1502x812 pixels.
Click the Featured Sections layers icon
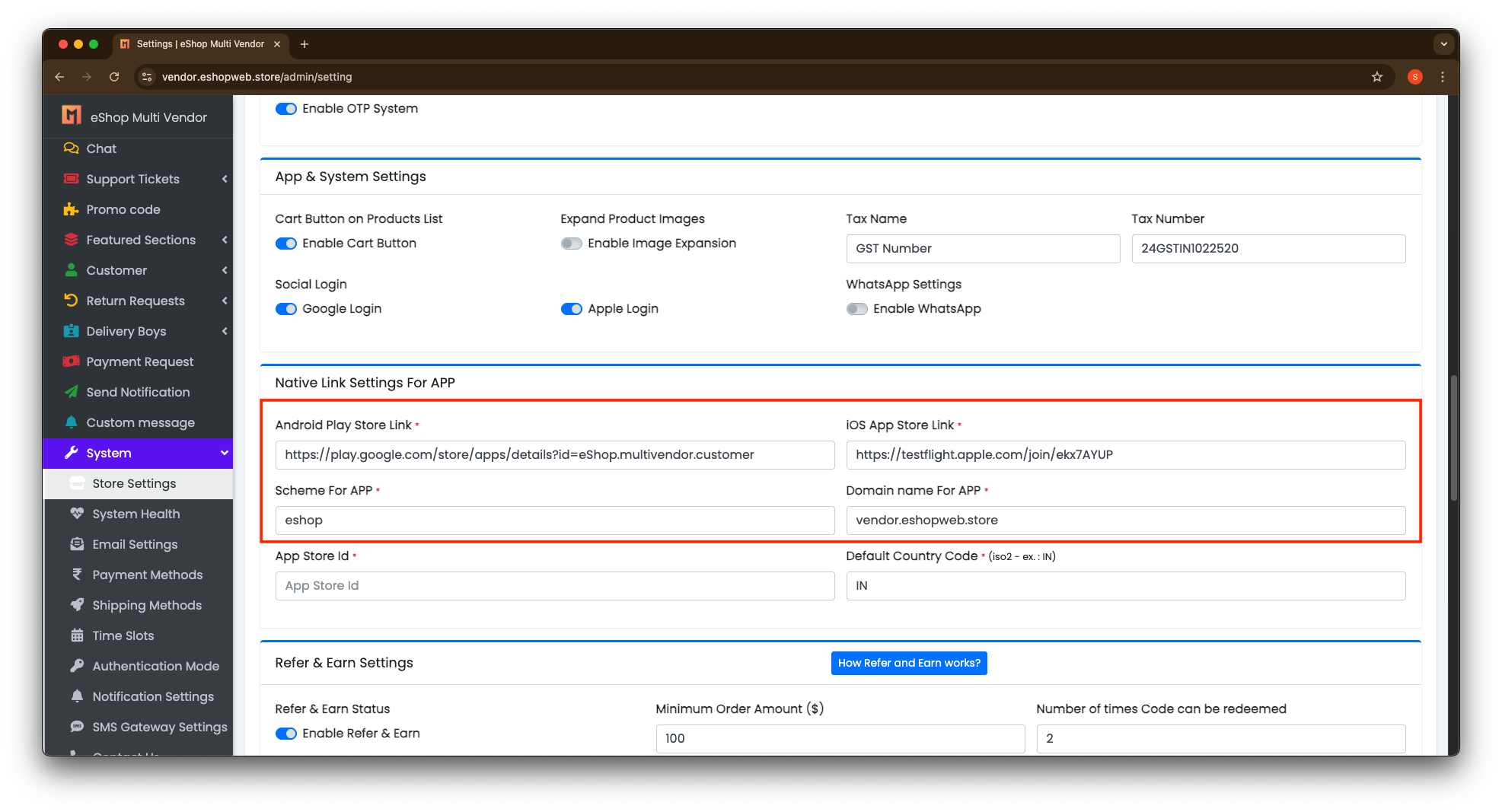pyautogui.click(x=71, y=240)
